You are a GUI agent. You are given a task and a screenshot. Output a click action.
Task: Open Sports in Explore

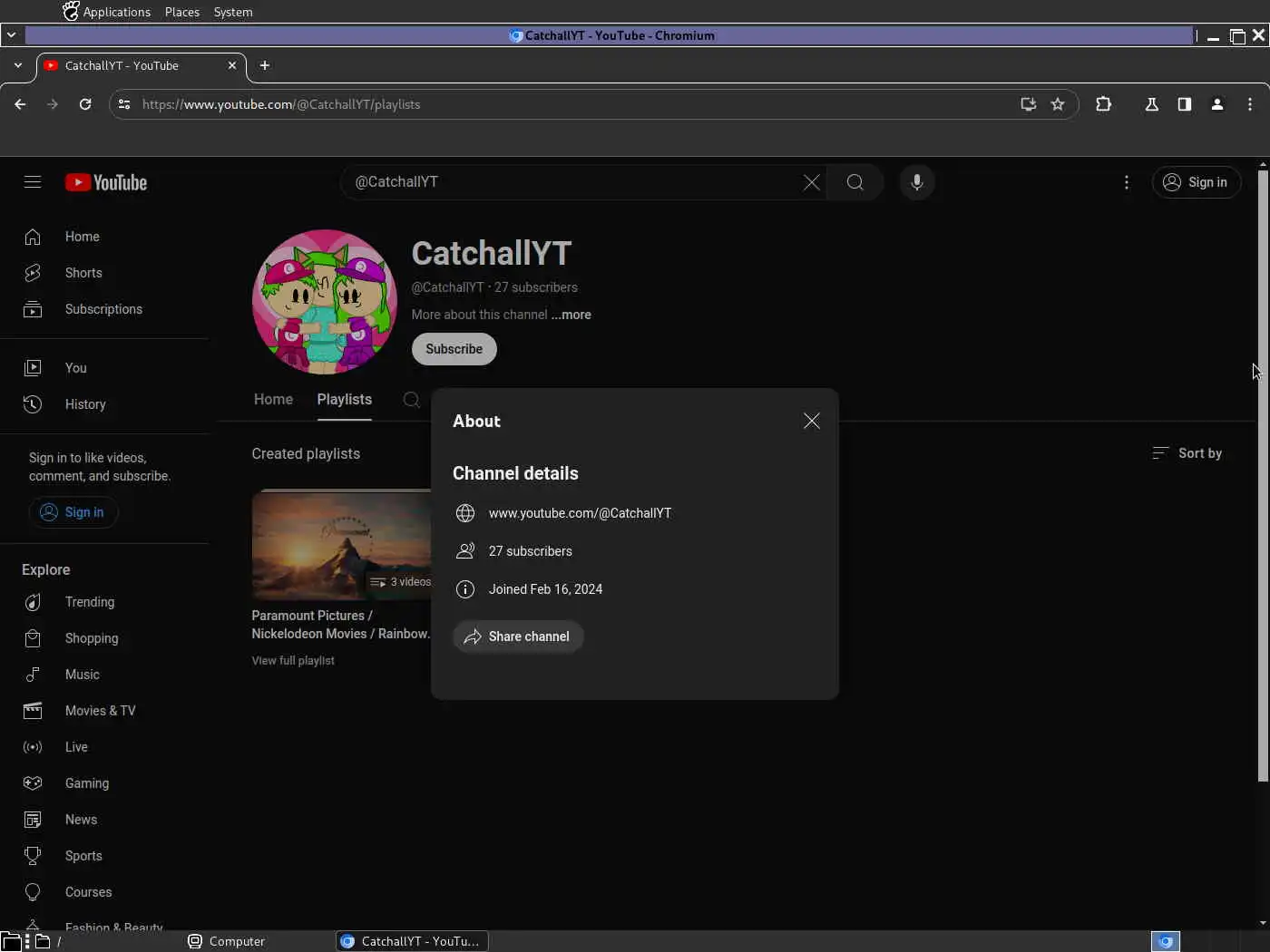pyautogui.click(x=104, y=856)
